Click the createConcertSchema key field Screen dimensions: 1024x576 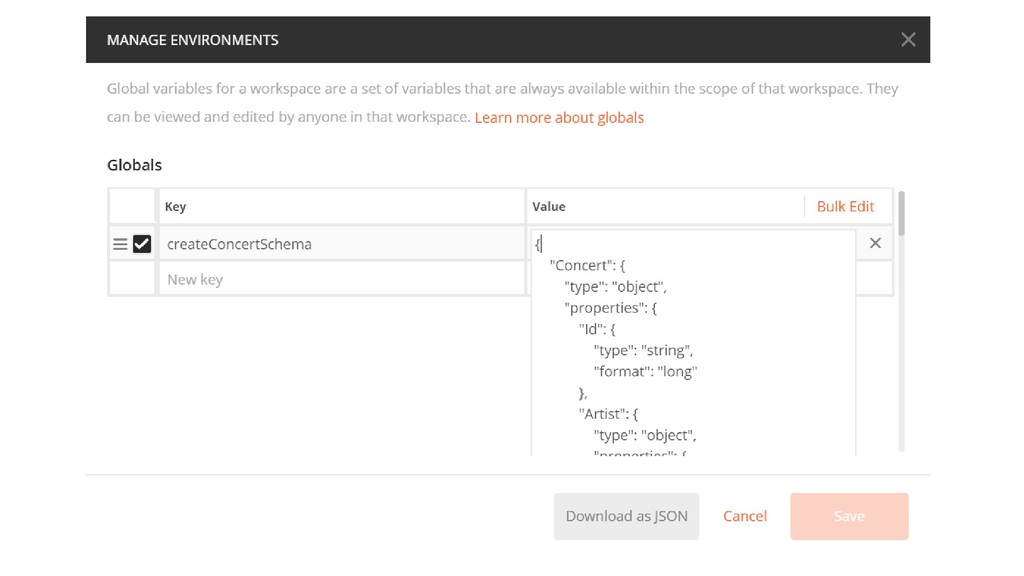[341, 244]
